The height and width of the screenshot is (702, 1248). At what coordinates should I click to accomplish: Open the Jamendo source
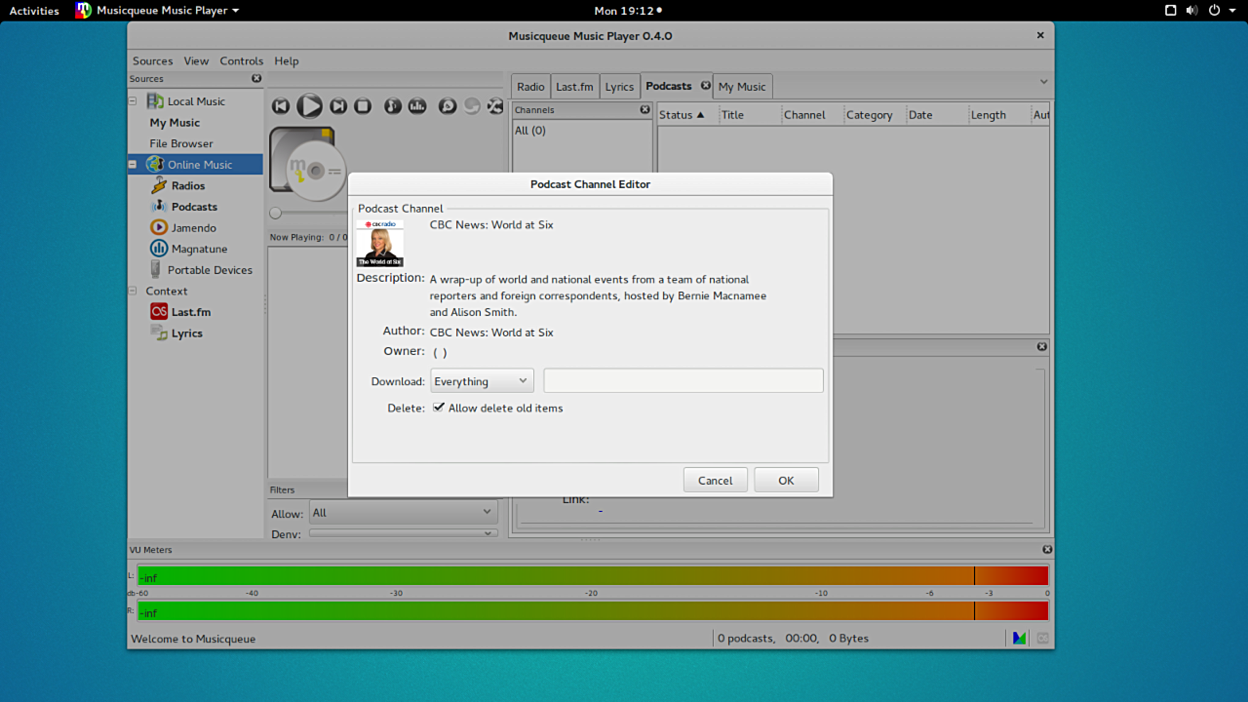point(193,227)
